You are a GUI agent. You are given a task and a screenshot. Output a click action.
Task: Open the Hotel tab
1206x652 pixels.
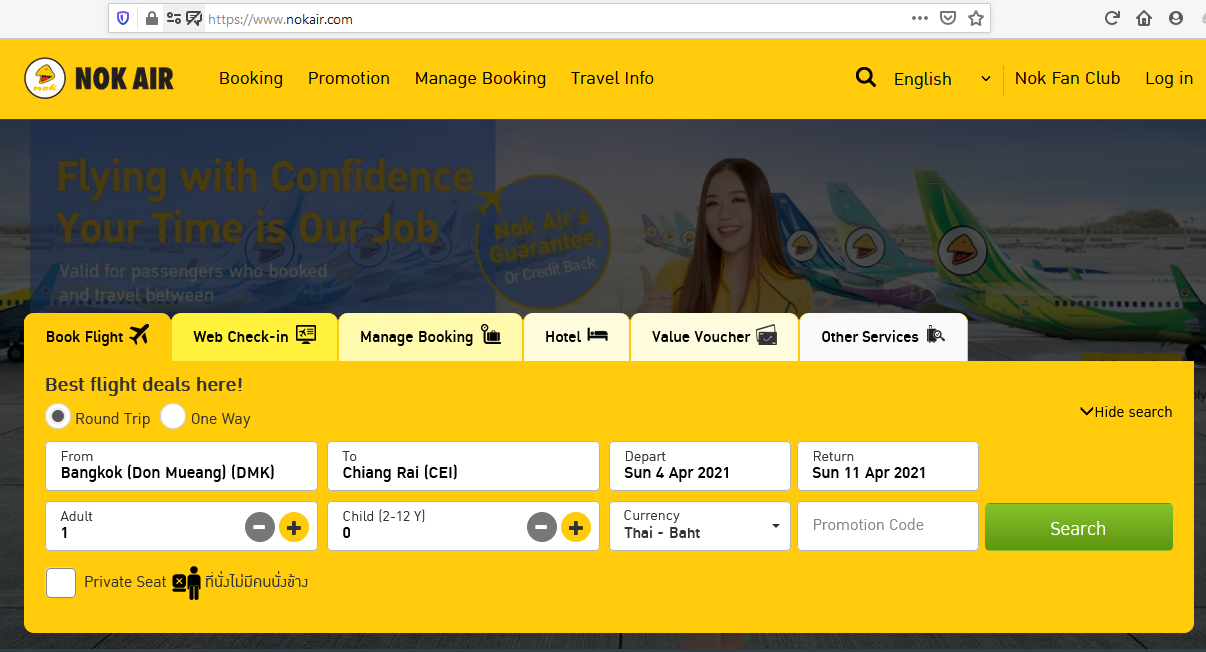pos(577,337)
